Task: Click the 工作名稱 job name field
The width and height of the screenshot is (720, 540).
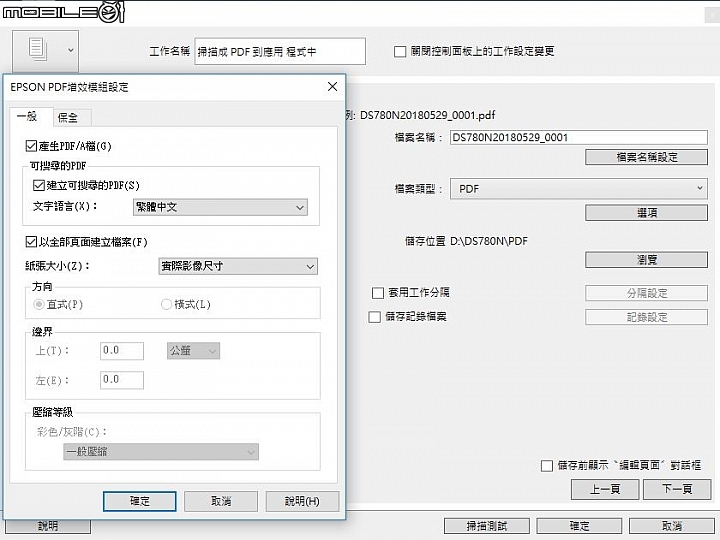Action: (x=280, y=51)
